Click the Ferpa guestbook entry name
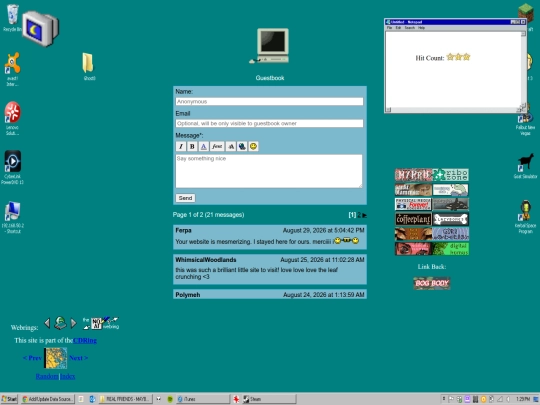 pyautogui.click(x=183, y=230)
